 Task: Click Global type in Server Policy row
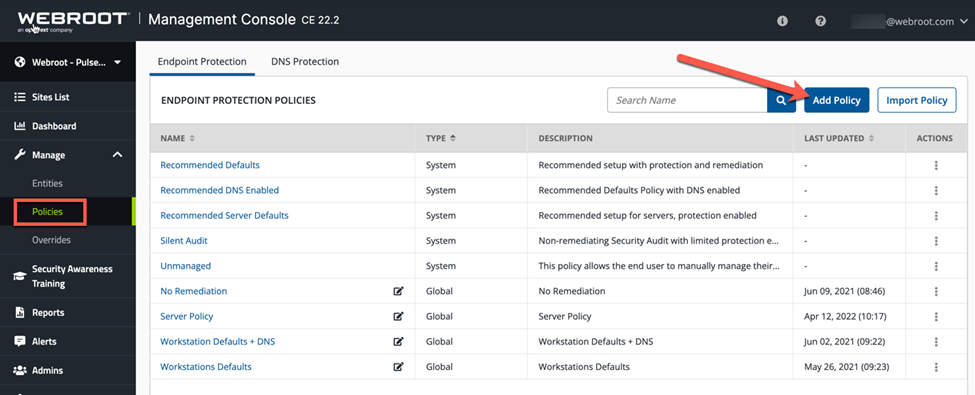[x=439, y=317]
